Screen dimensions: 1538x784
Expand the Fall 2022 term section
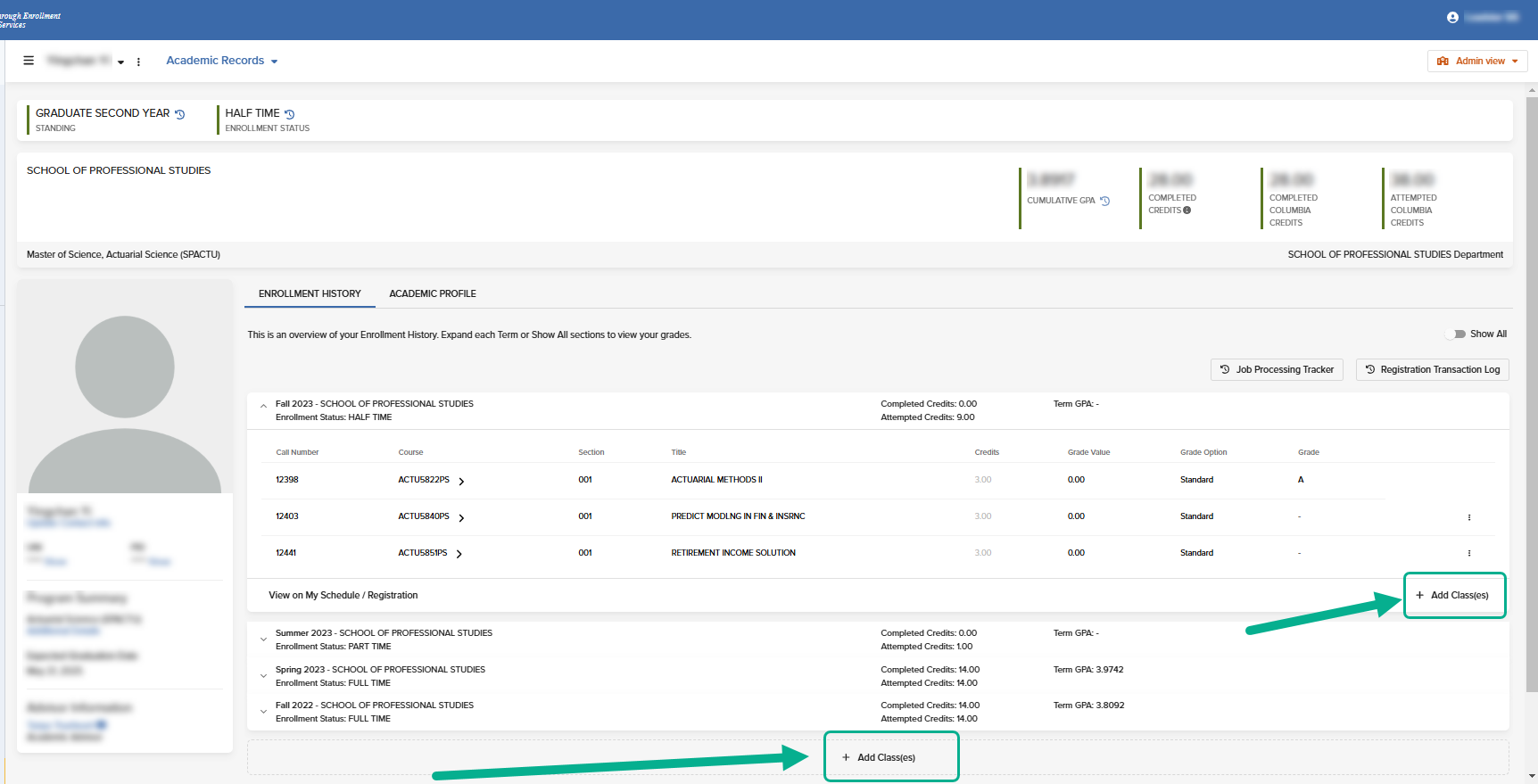click(263, 711)
